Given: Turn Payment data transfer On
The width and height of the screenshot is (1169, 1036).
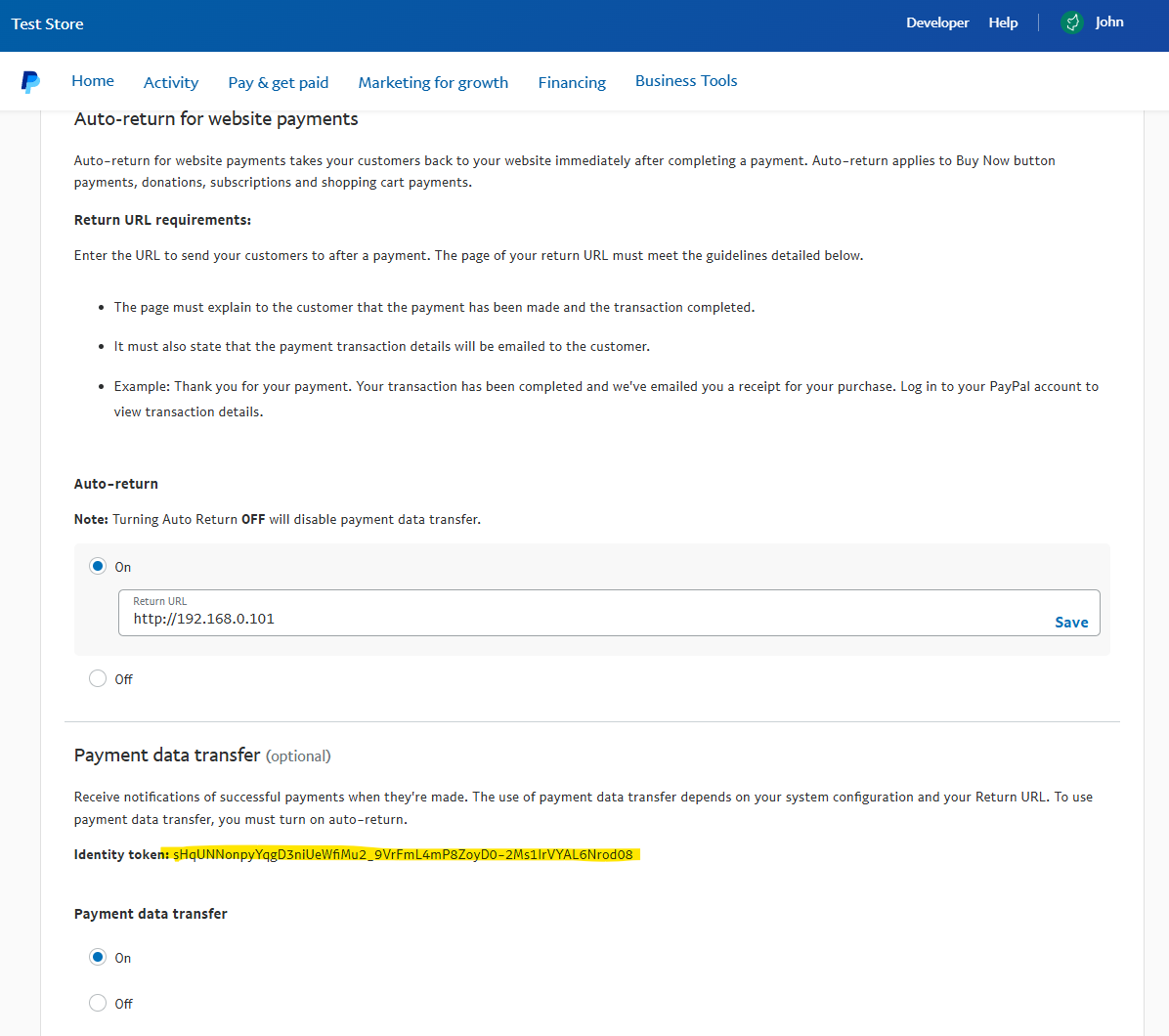Looking at the screenshot, I should tap(98, 957).
